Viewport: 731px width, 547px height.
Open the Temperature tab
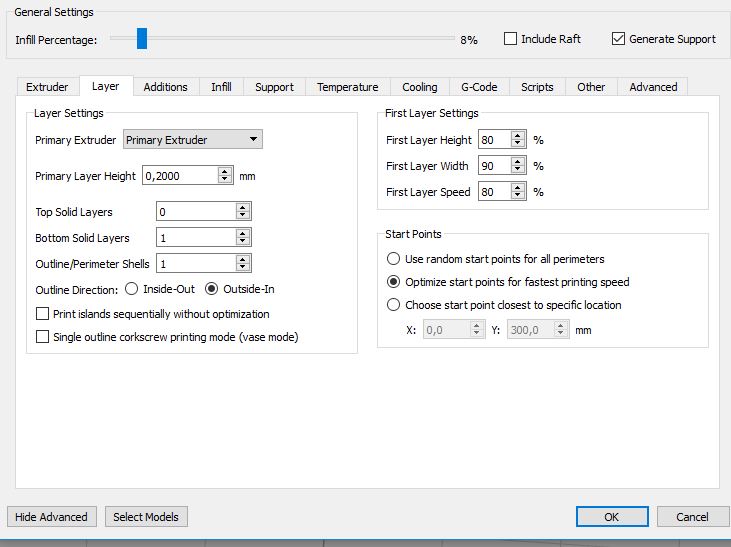pos(347,87)
